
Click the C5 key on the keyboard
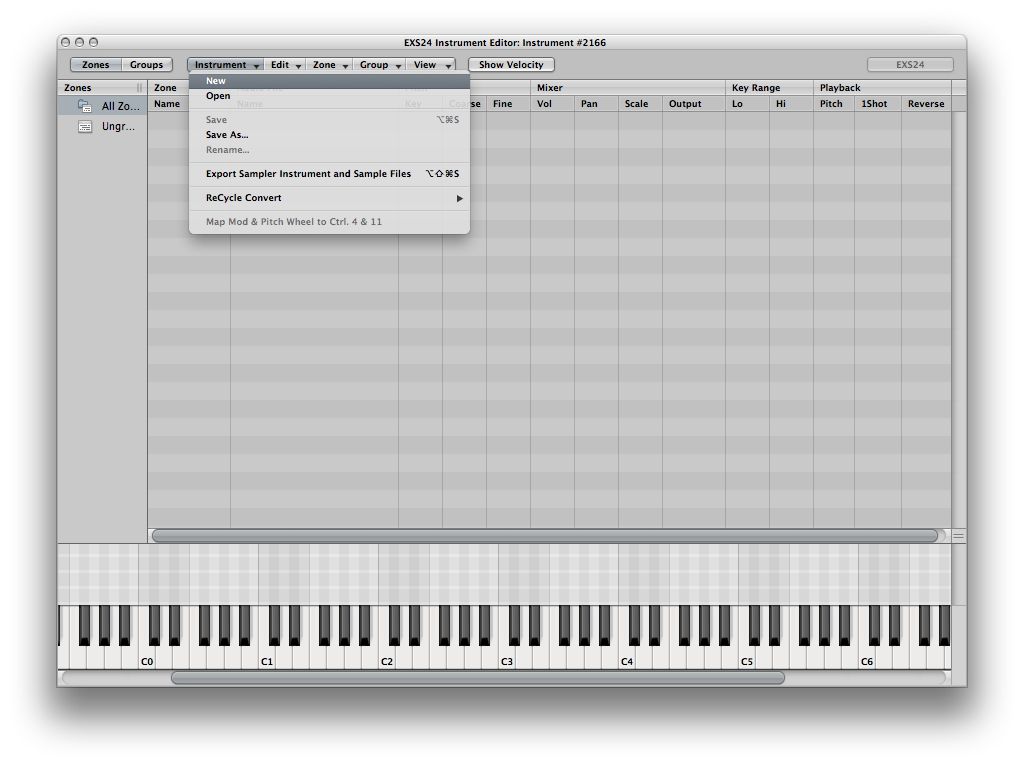(x=747, y=657)
